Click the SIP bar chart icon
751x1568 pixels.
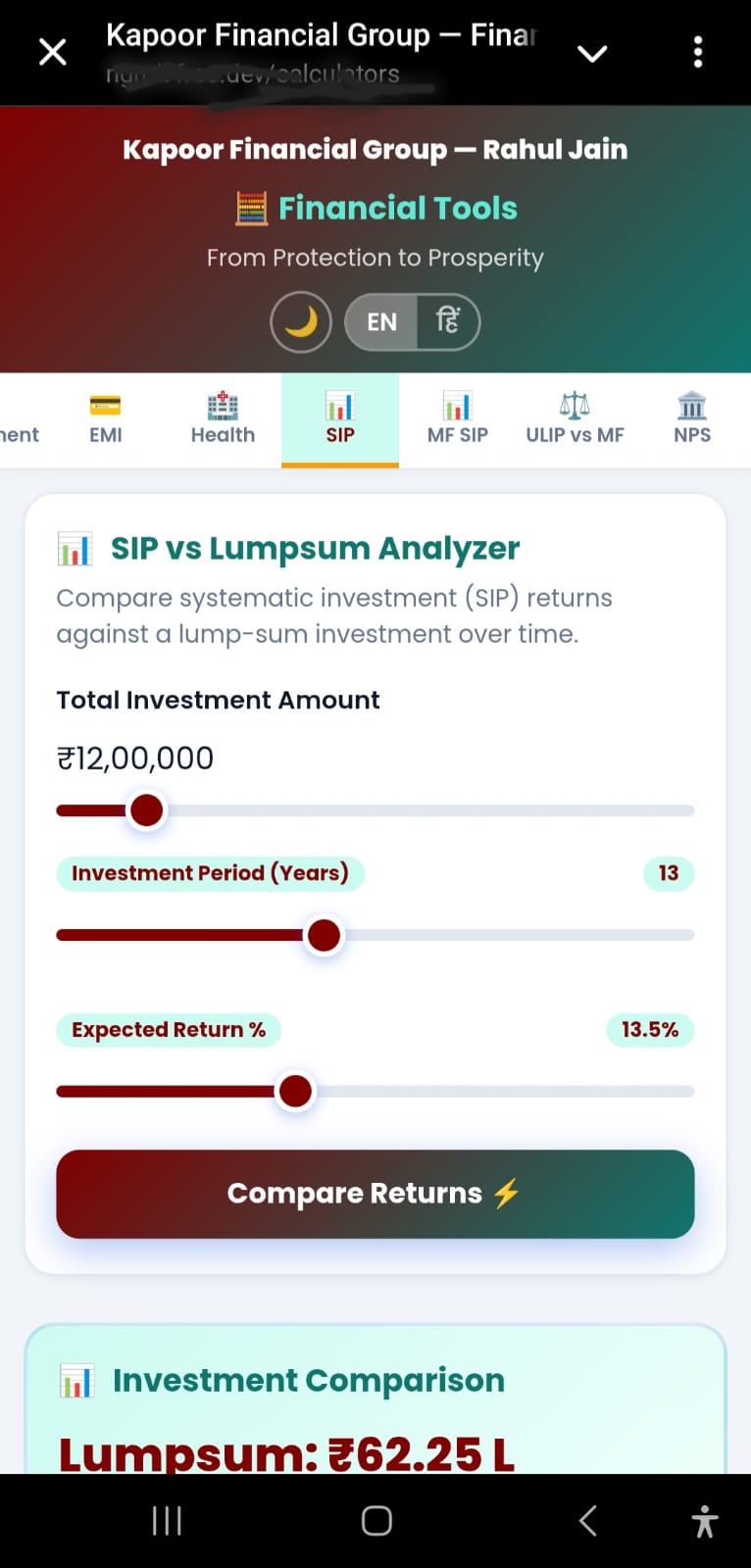tap(340, 405)
